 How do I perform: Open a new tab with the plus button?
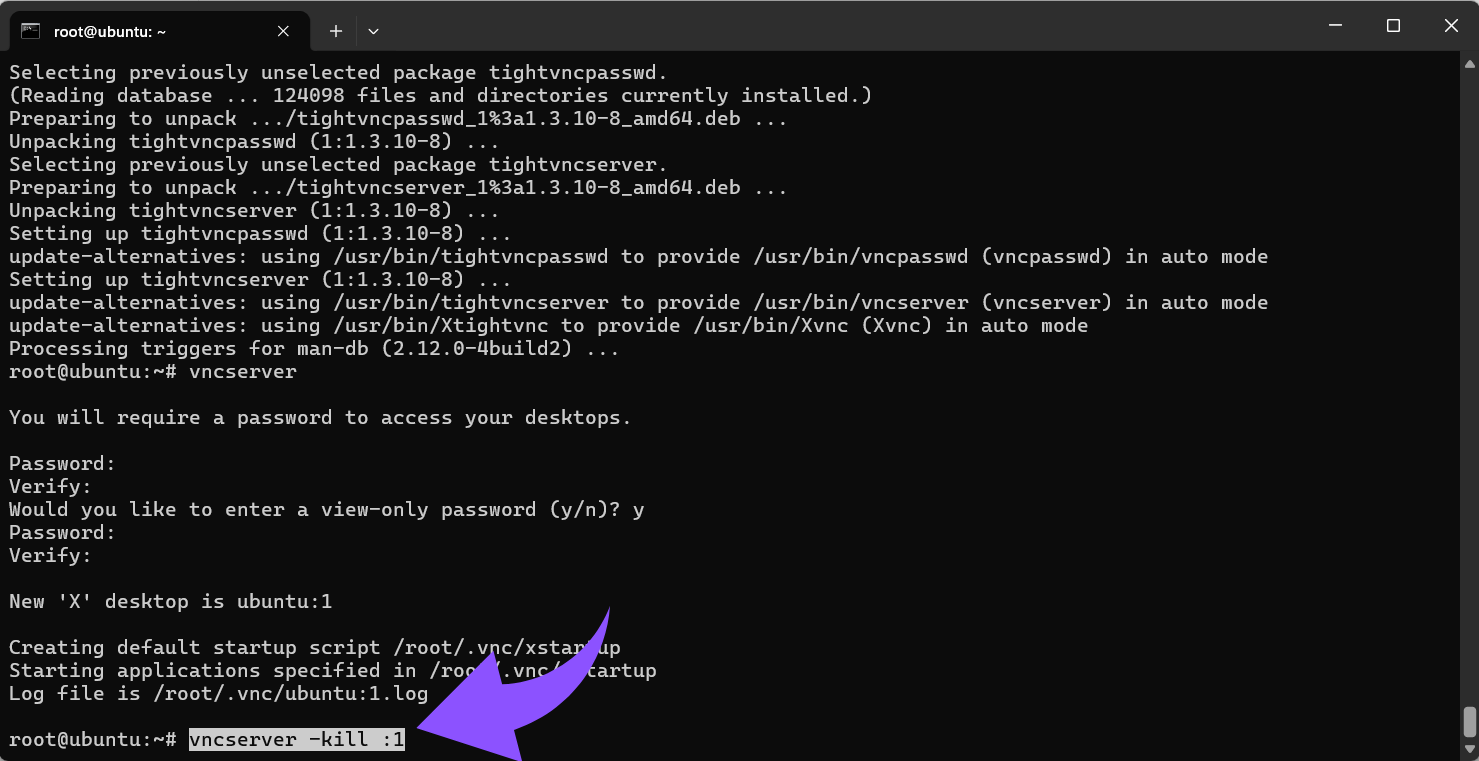click(x=336, y=31)
